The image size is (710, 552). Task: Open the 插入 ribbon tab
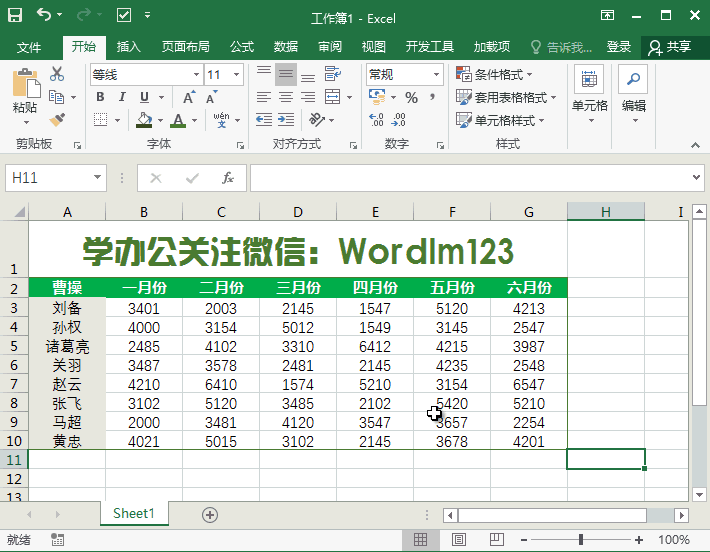point(129,47)
